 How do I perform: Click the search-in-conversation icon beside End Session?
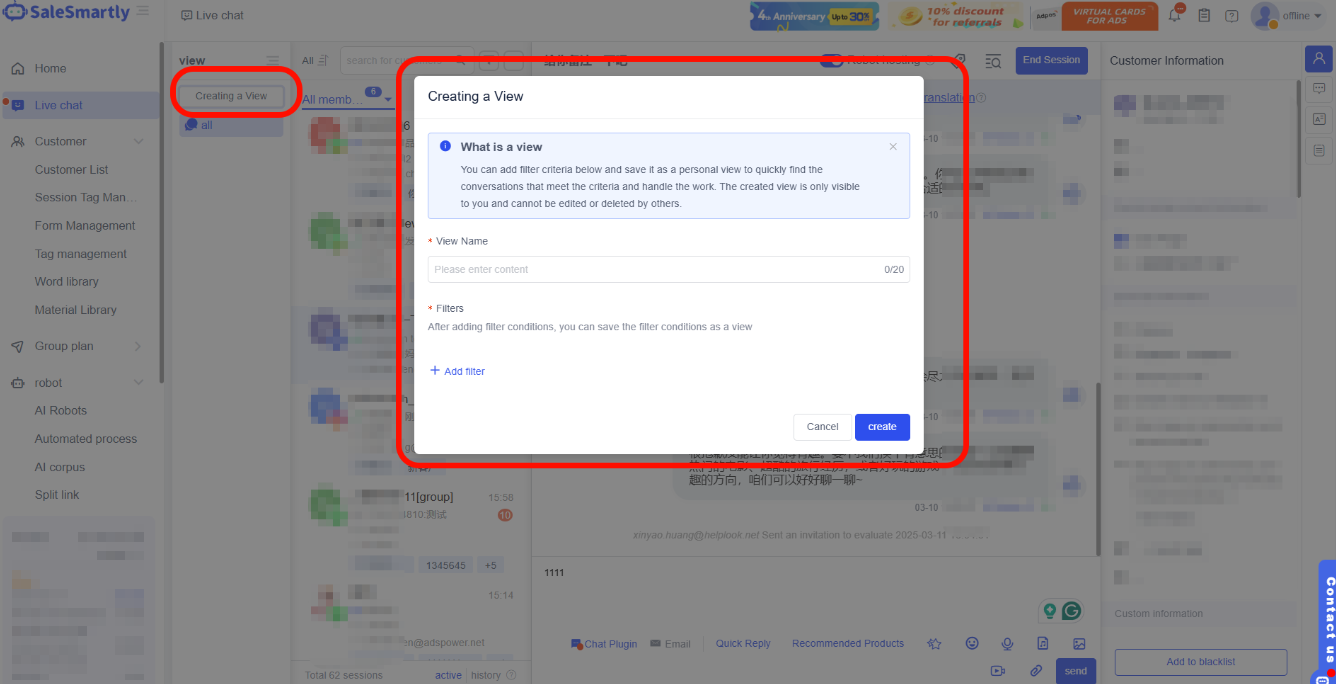992,61
